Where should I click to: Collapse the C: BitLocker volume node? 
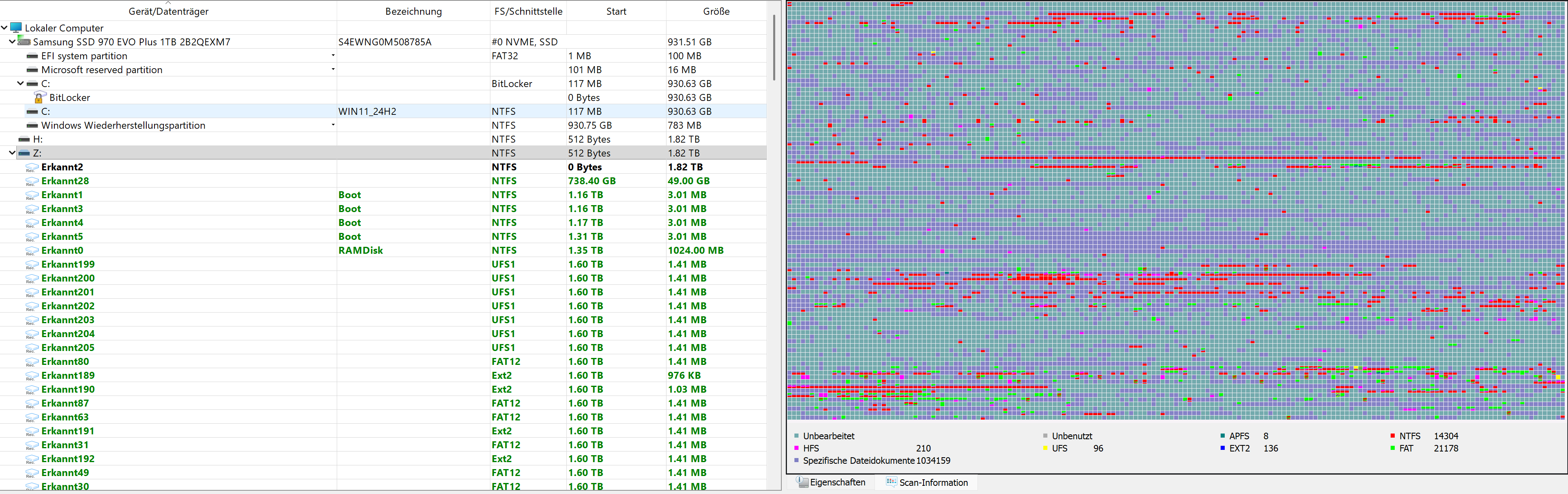pos(20,83)
